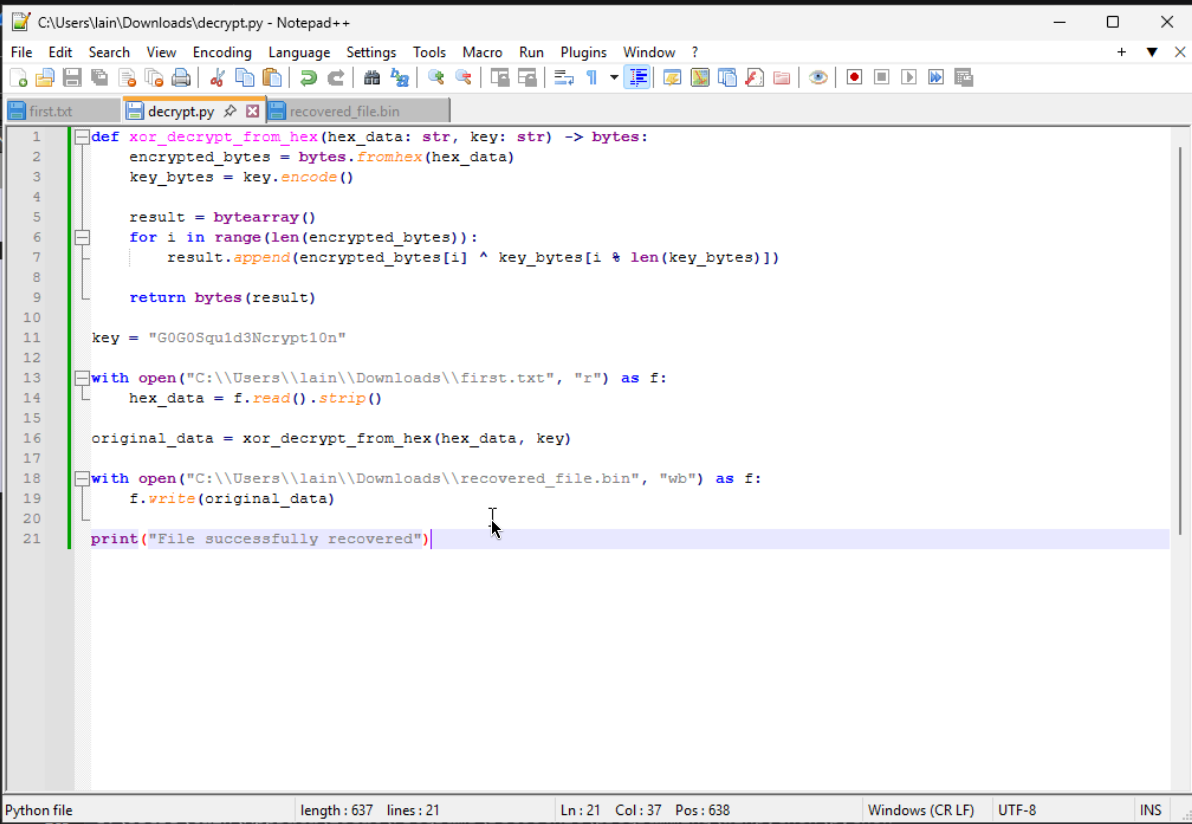Click the UTF-8 encoding status field
The width and height of the screenshot is (1192, 824).
1016,810
